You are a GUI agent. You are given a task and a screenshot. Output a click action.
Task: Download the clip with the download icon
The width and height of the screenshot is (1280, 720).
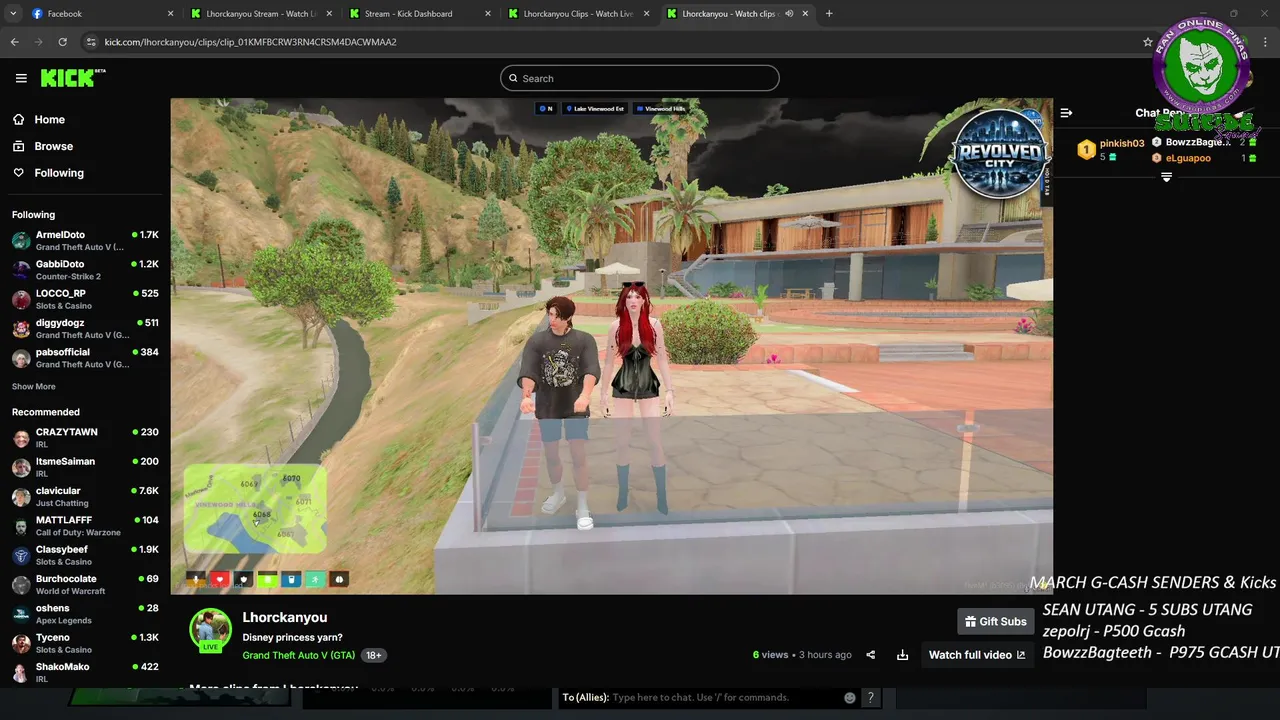point(902,655)
